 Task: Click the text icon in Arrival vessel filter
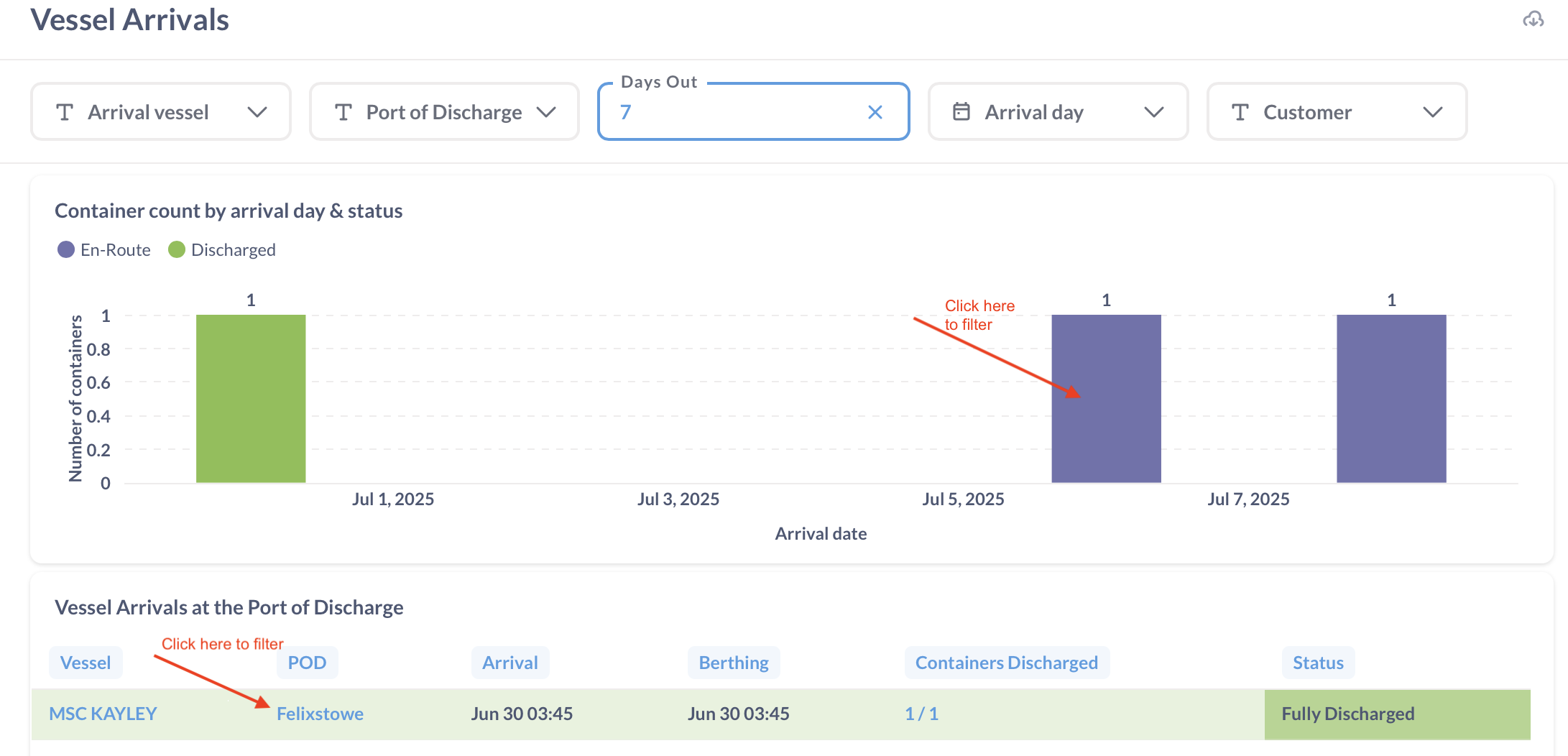point(65,112)
